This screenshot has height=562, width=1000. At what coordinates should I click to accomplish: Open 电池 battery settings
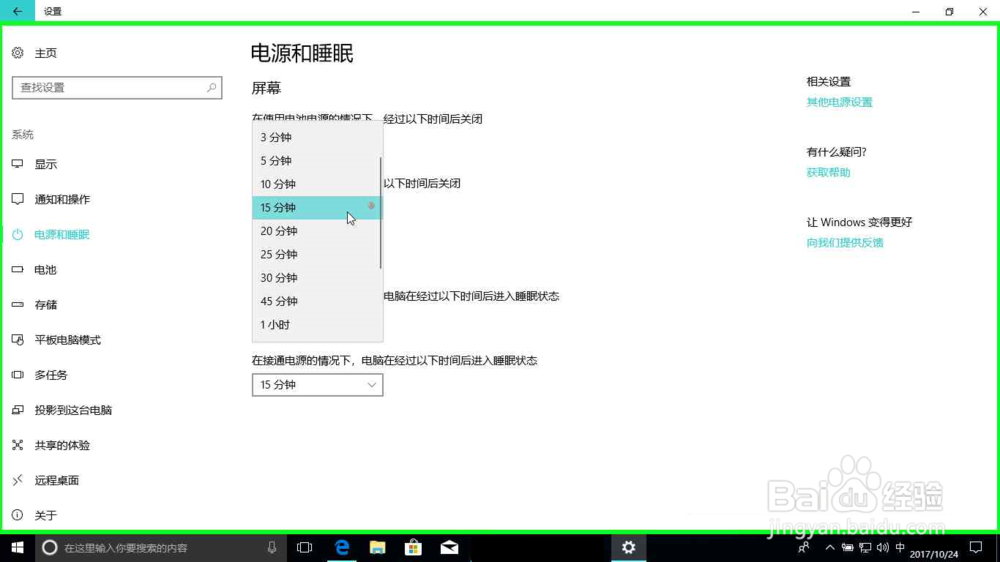tap(45, 270)
